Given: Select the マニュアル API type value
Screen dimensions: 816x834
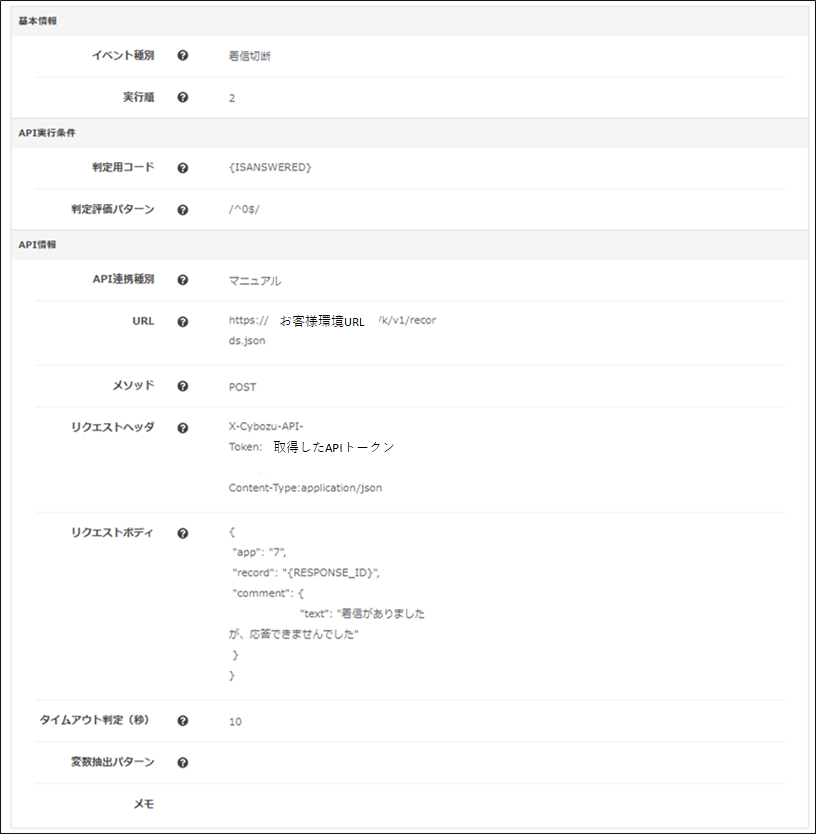Looking at the screenshot, I should [x=255, y=281].
